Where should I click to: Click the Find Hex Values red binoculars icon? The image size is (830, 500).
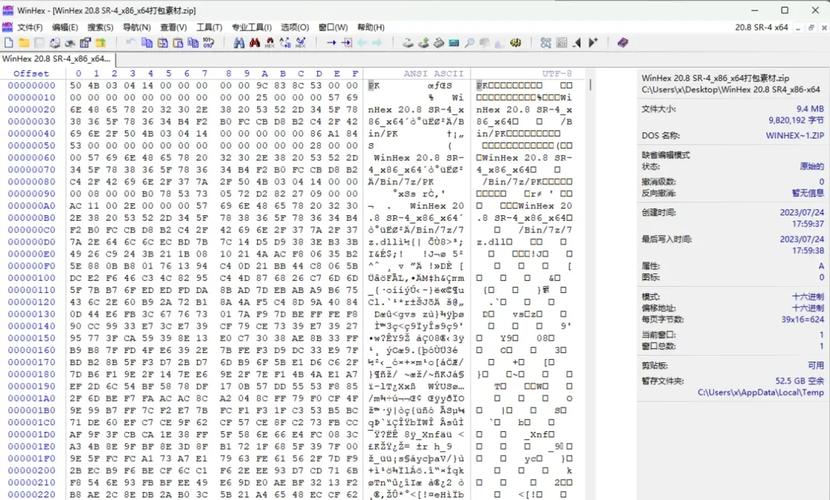point(254,43)
